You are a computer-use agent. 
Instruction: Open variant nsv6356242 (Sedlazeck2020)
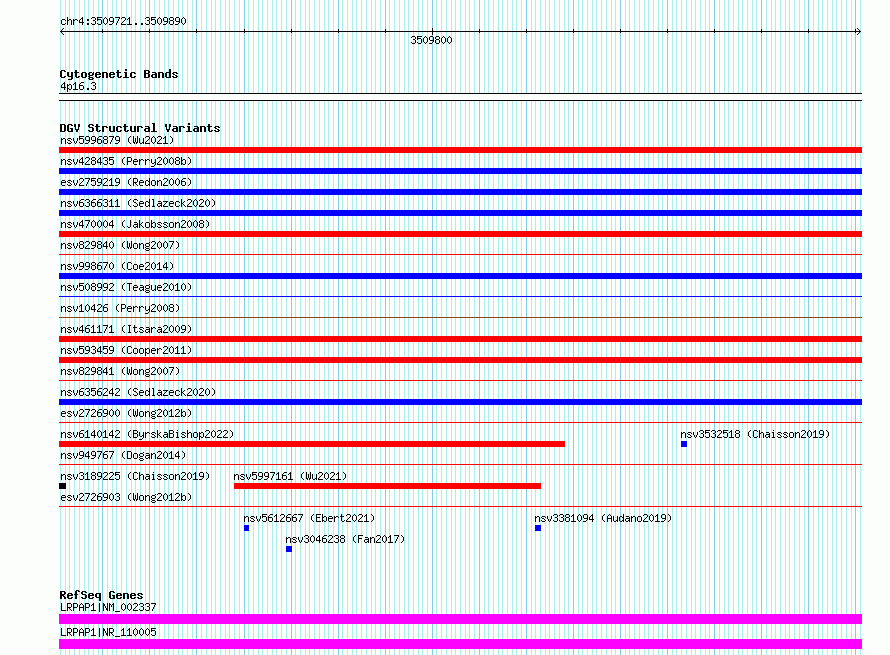pyautogui.click(x=138, y=392)
